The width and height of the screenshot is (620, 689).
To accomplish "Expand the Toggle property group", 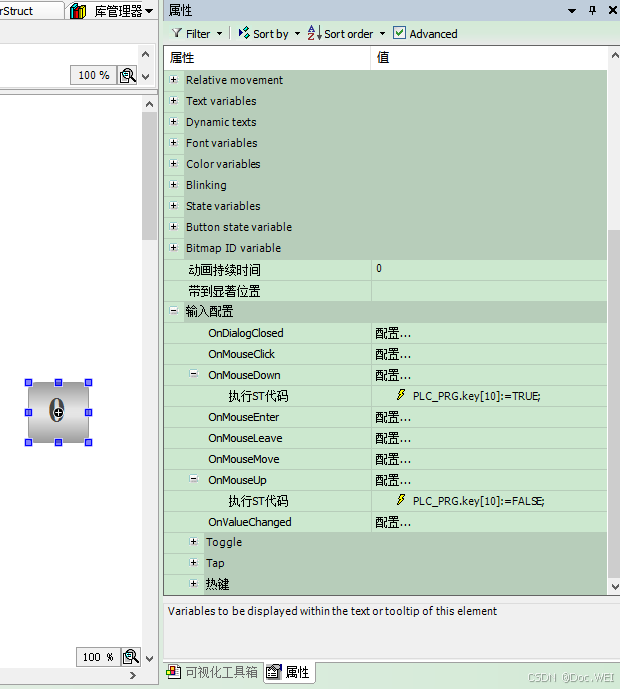I will point(193,542).
